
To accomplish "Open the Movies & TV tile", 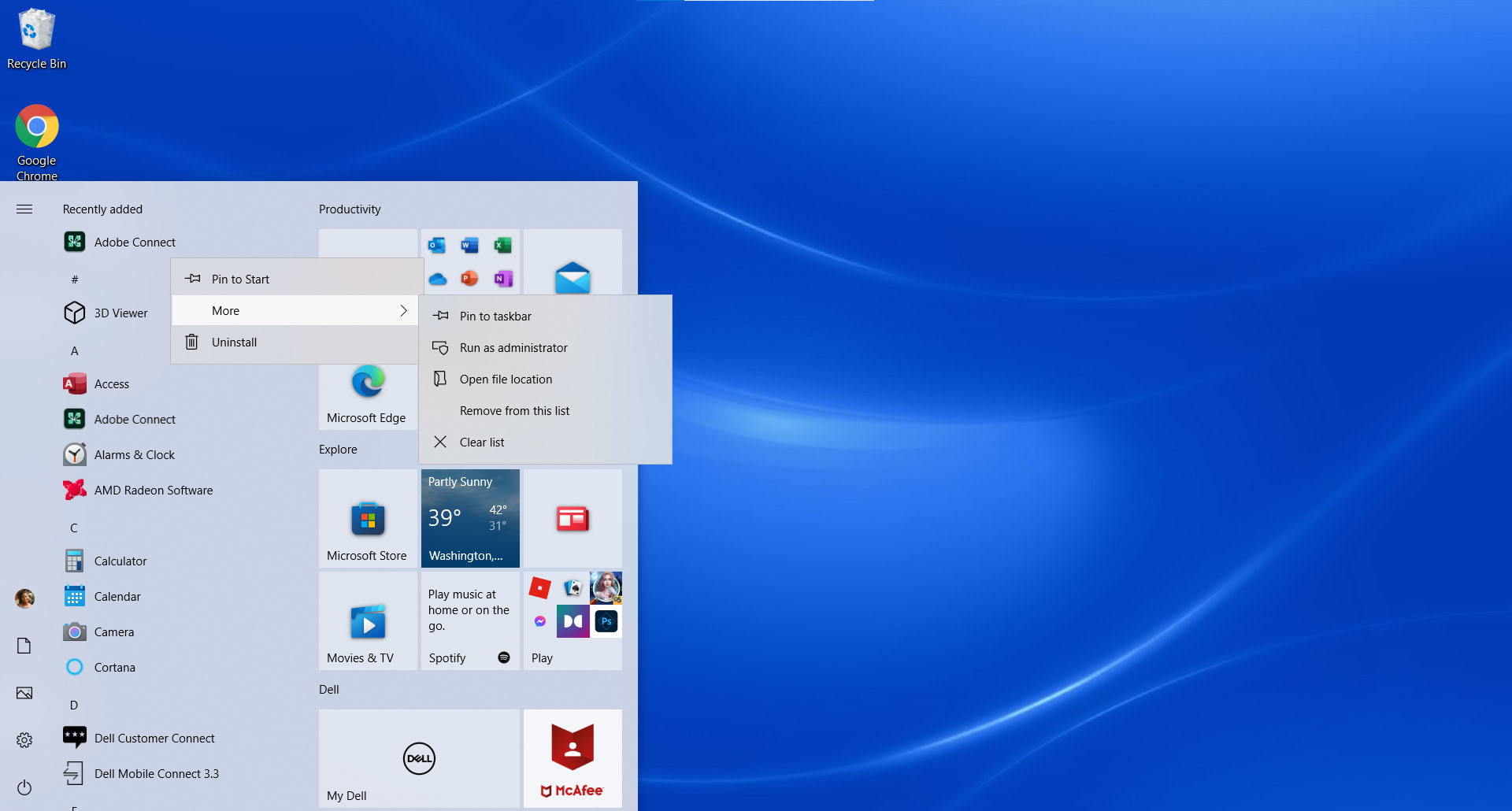I will point(368,620).
